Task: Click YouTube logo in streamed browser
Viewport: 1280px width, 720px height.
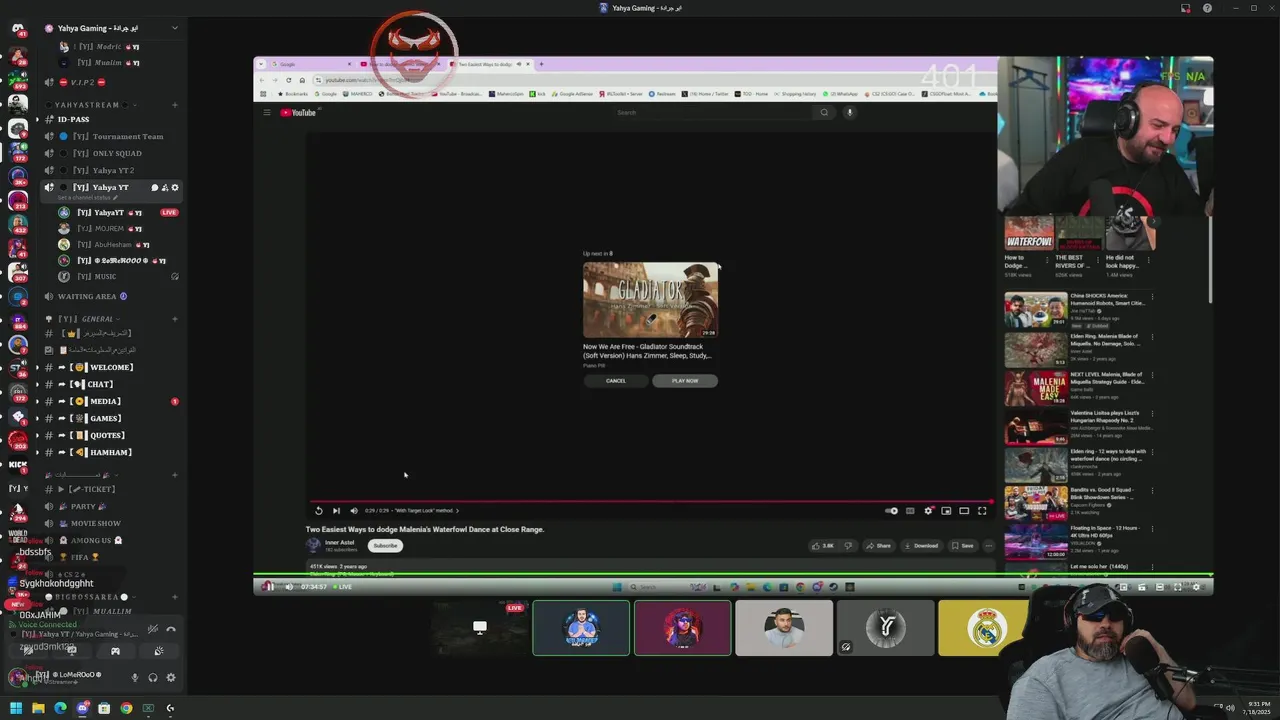Action: tap(298, 113)
